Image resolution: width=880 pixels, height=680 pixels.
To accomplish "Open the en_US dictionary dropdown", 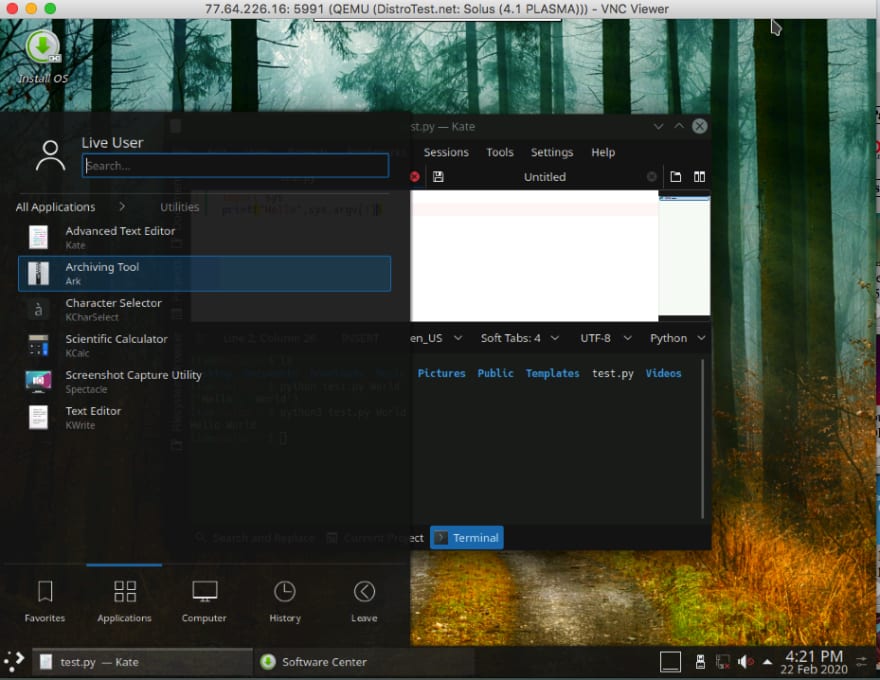I will point(436,338).
